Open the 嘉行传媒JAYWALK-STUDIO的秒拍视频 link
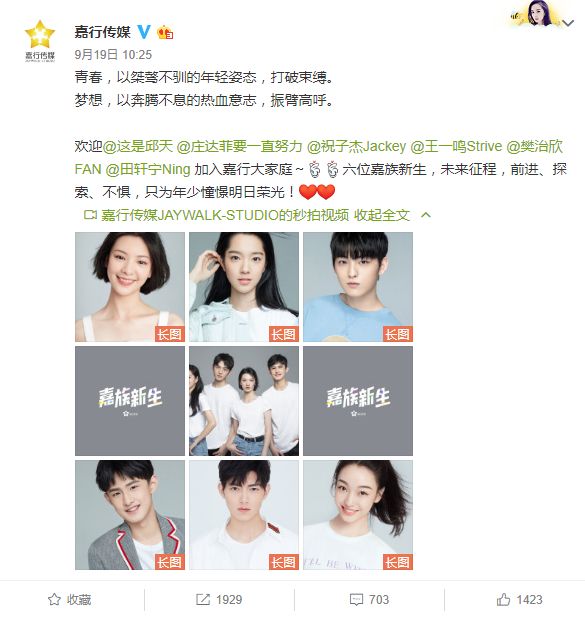585x617 pixels. [225, 215]
